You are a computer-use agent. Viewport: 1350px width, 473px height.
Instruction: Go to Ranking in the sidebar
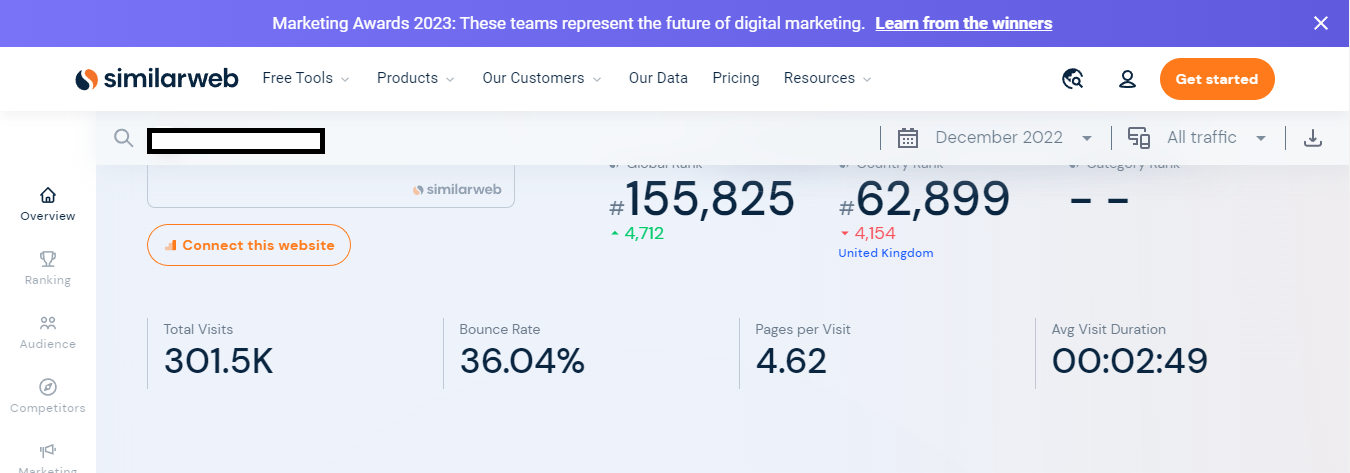[48, 268]
